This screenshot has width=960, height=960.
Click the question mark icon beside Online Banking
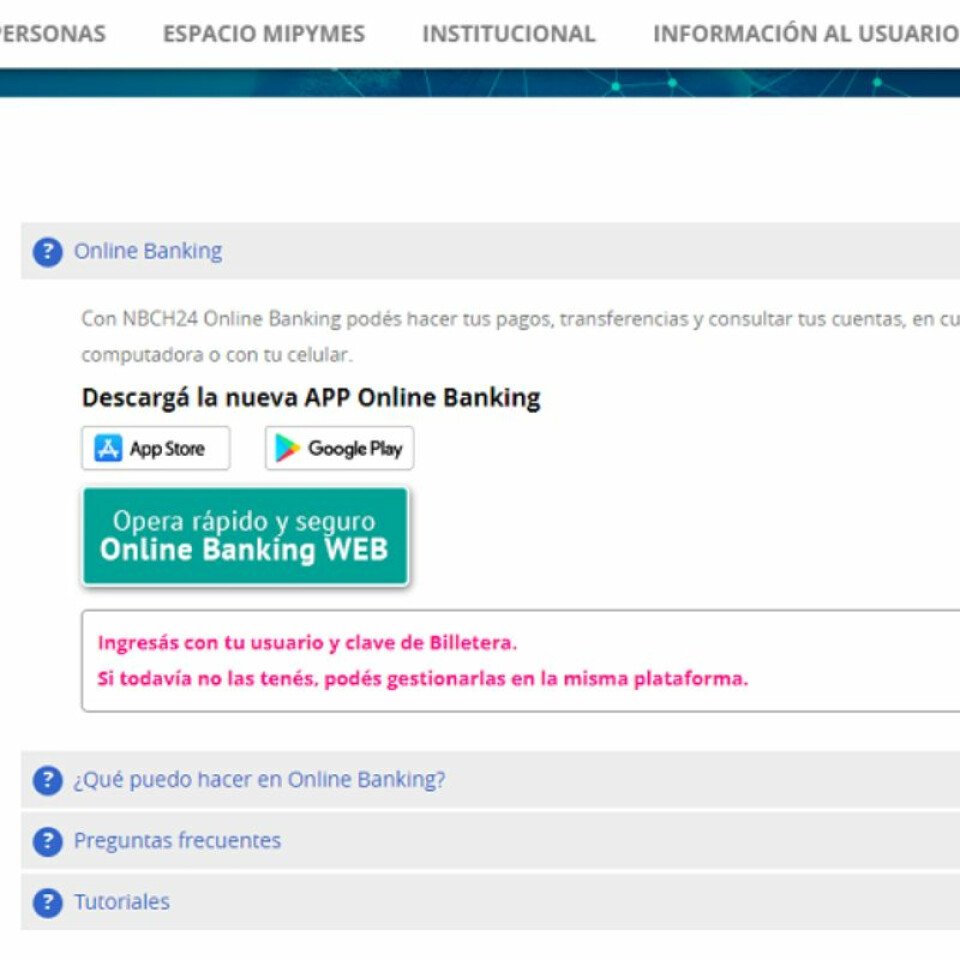(x=47, y=252)
